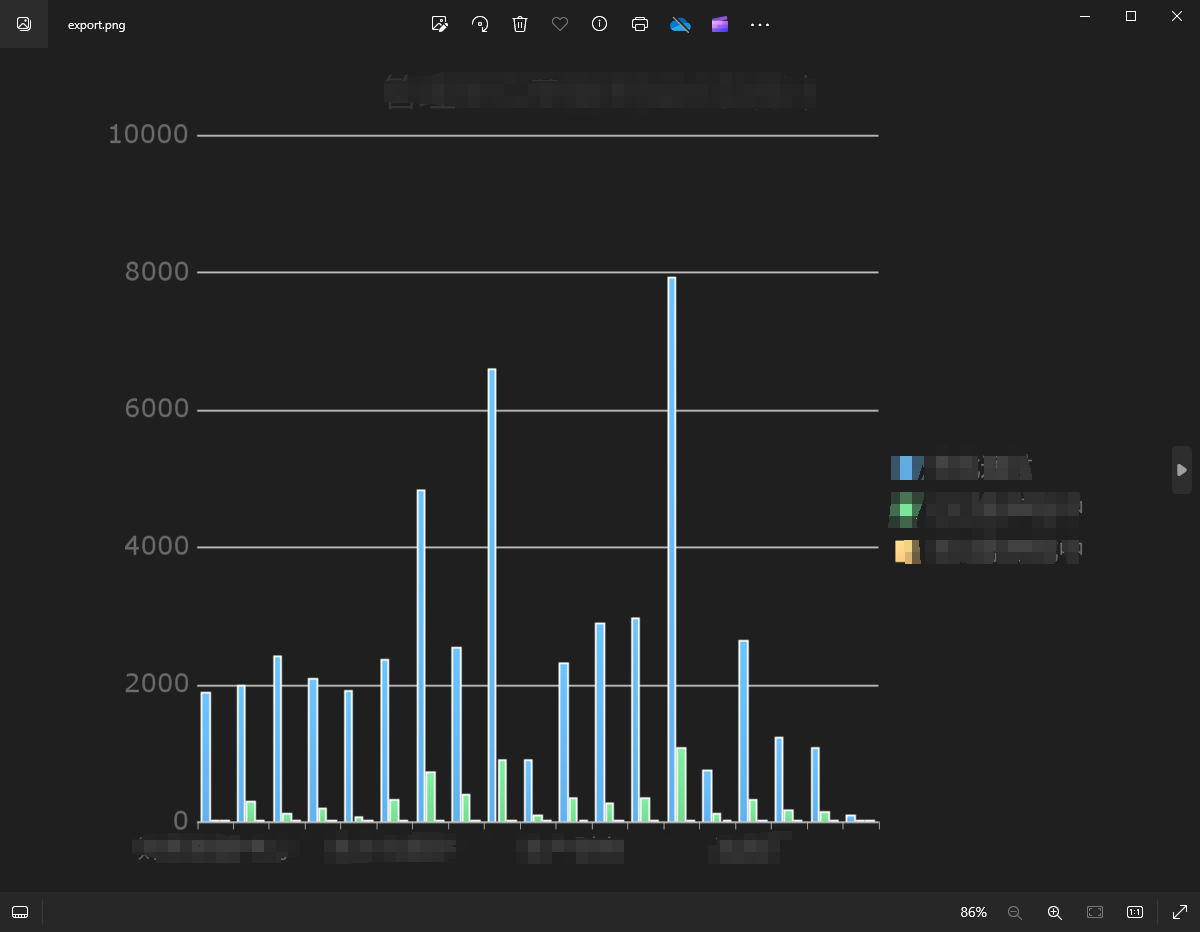Click the OneDrive cloud icon
Screen dimensions: 1200x932
(x=680, y=24)
